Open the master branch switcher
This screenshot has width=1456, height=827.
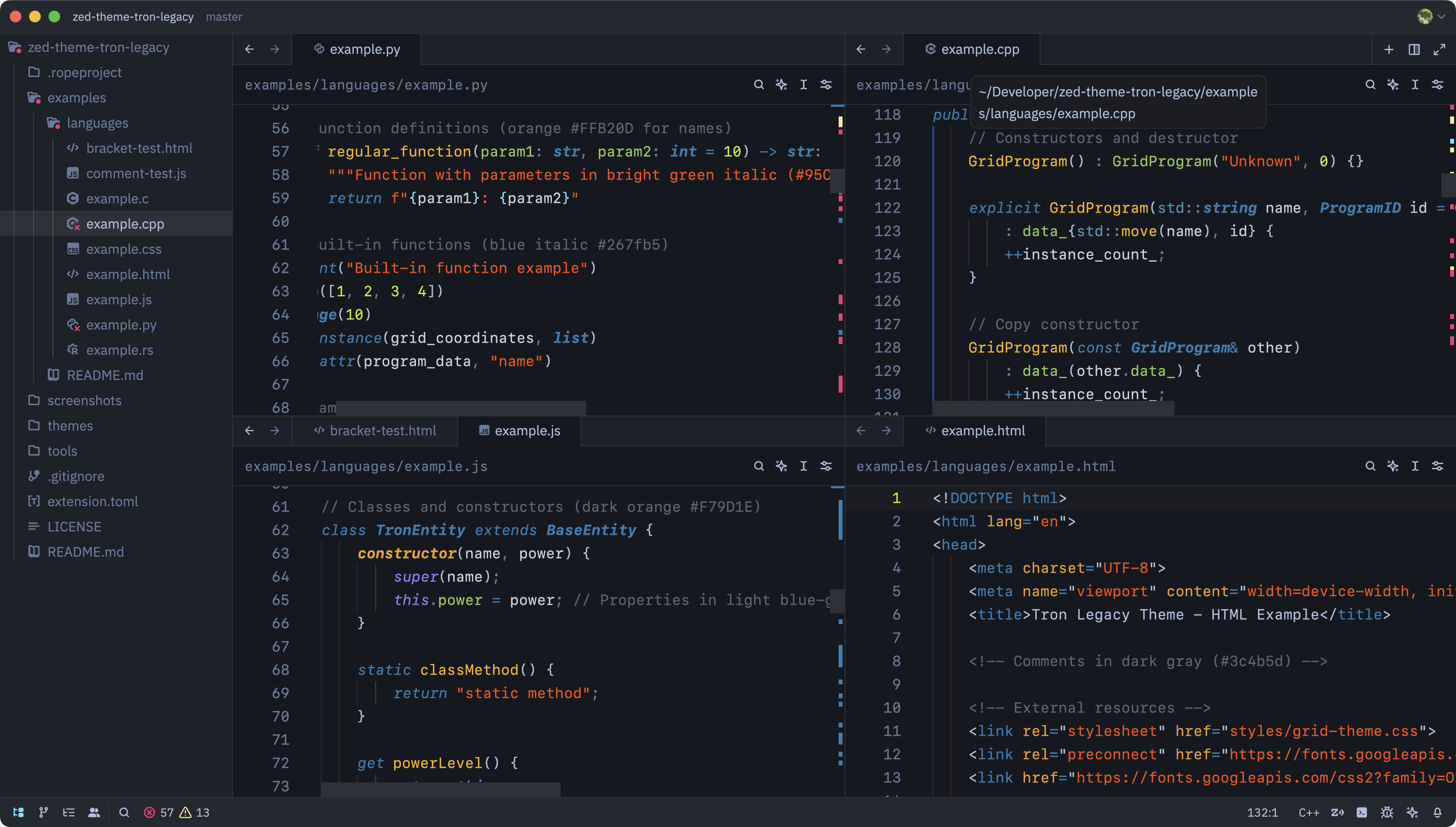224,17
